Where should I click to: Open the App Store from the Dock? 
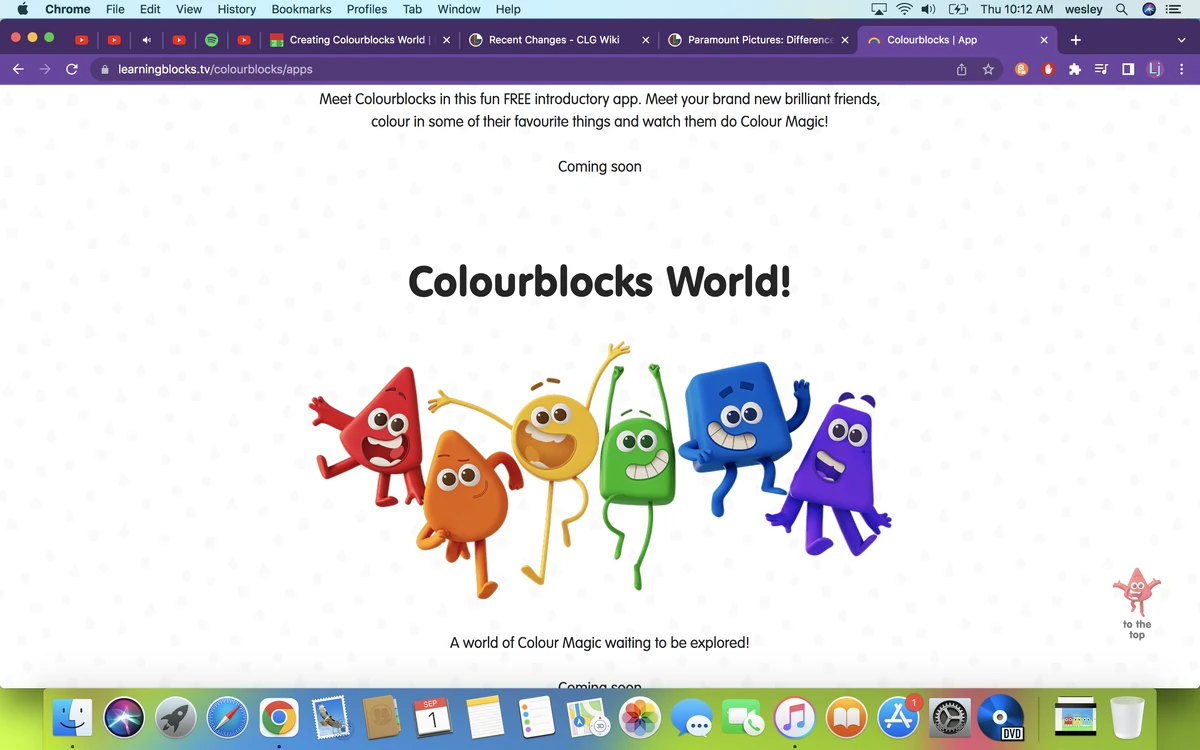tap(897, 716)
